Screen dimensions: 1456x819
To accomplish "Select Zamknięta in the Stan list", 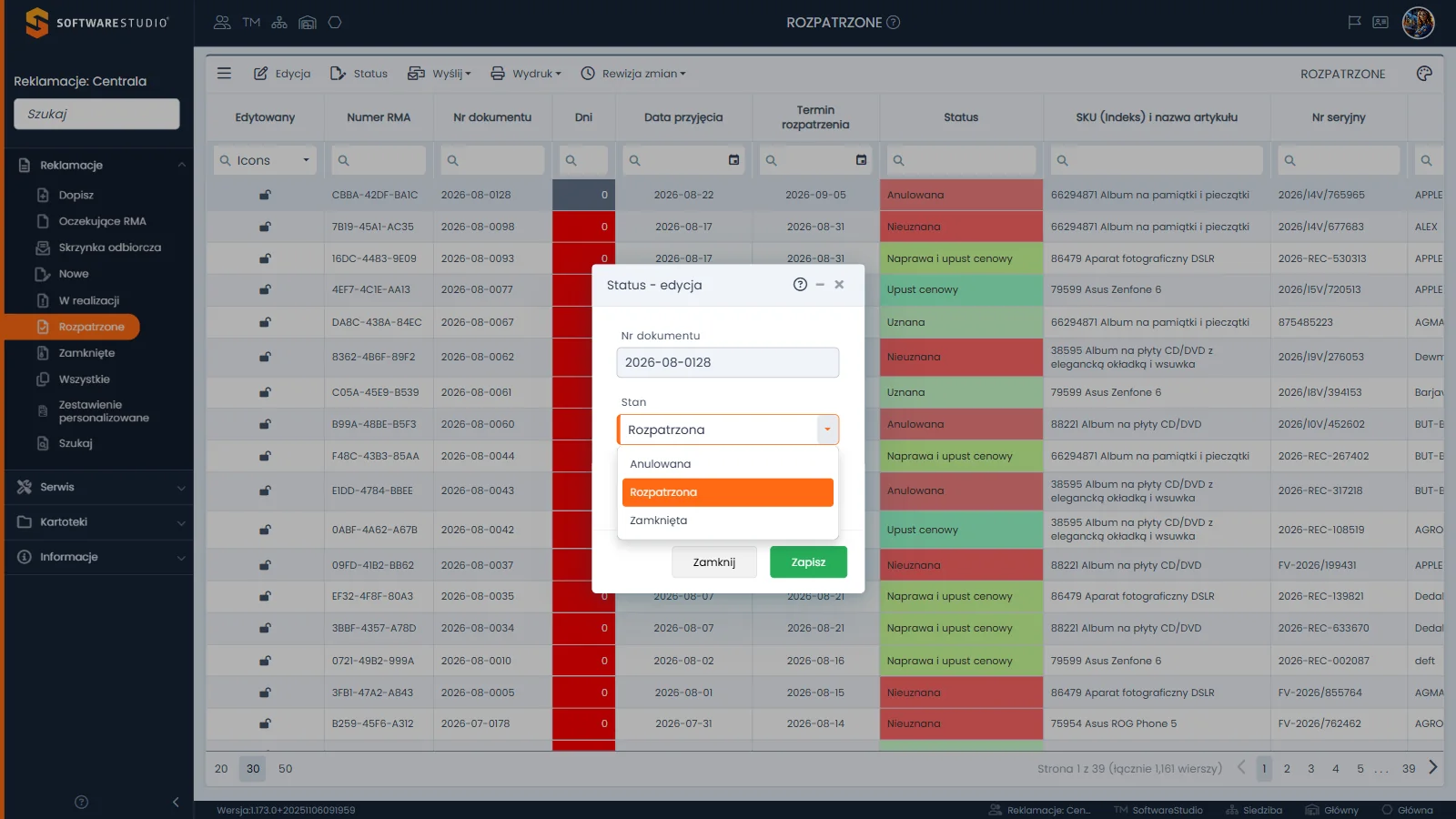I will [x=727, y=521].
